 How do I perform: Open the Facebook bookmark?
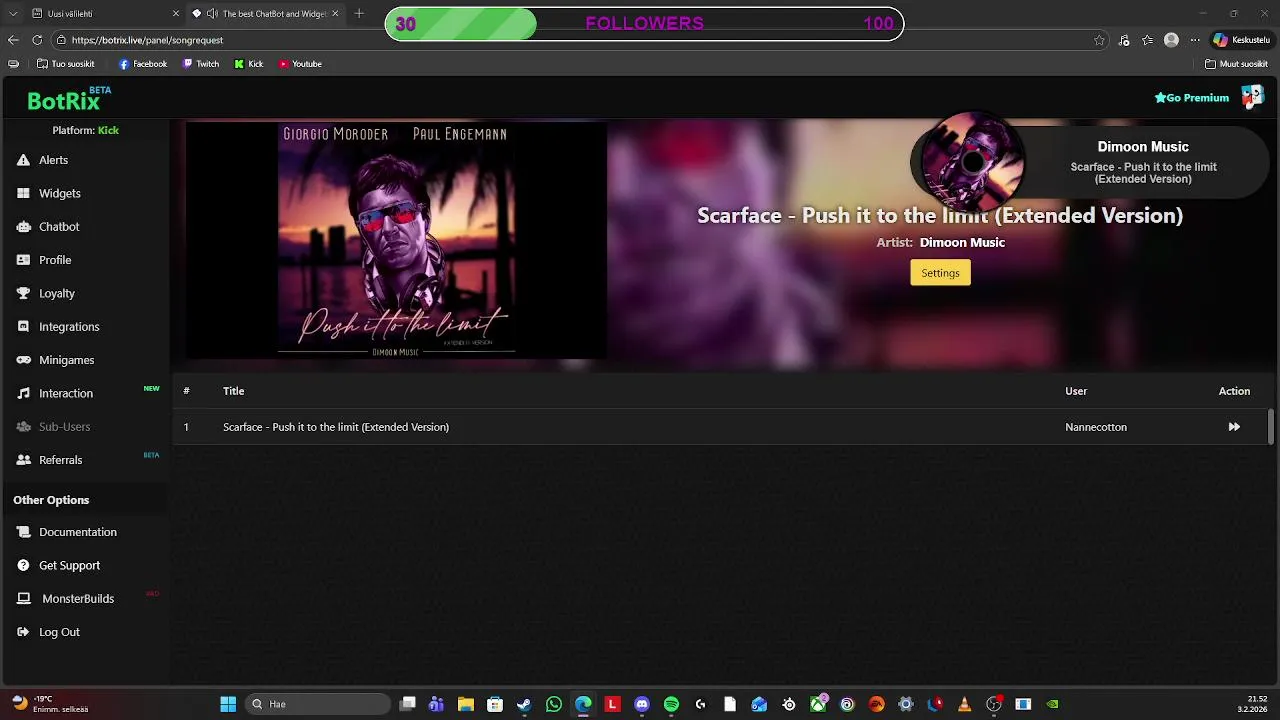click(143, 64)
